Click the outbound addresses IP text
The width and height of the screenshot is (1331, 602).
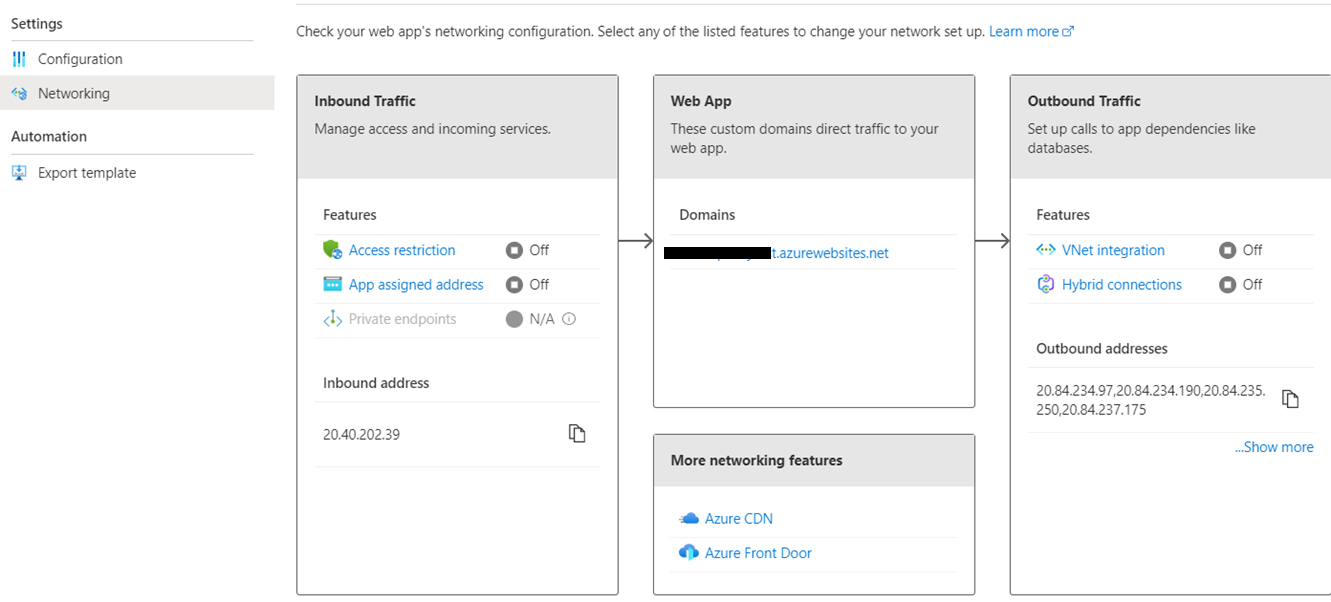point(1150,400)
